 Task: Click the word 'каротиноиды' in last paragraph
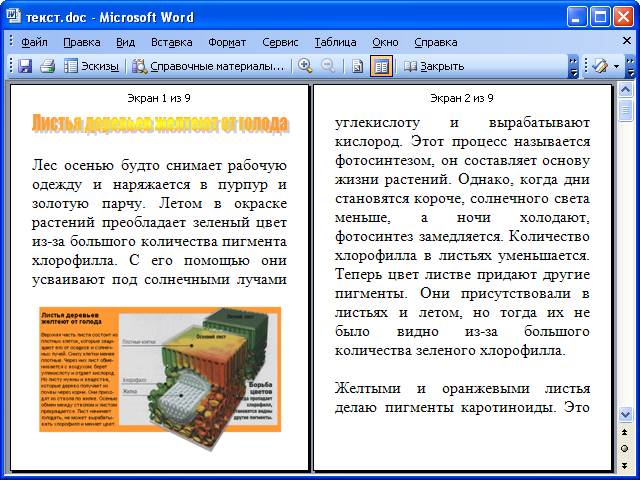coord(508,407)
